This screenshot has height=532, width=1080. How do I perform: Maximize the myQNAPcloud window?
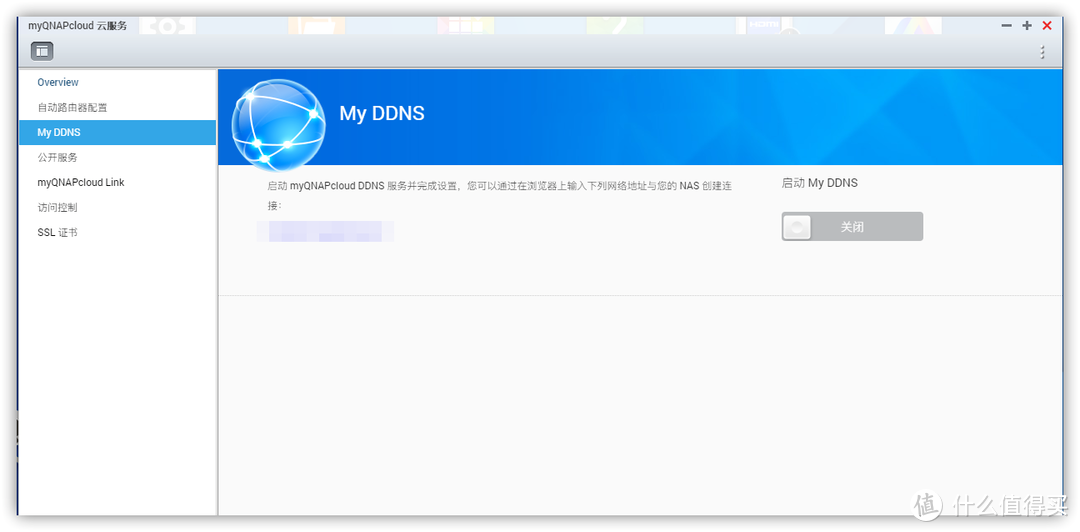[x=1027, y=25]
